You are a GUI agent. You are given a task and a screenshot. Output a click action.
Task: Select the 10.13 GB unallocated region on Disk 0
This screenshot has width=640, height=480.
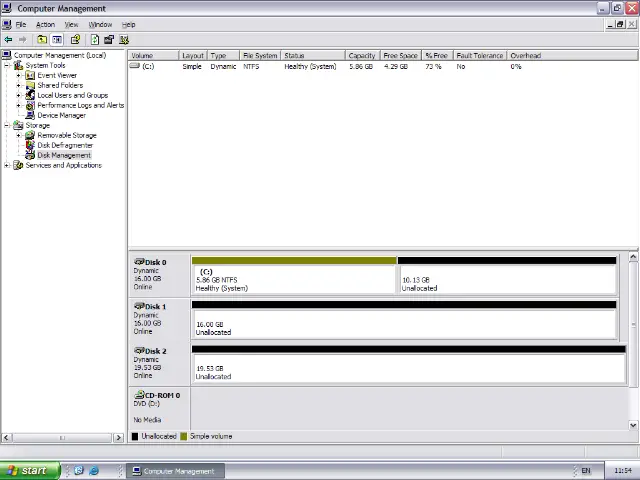506,279
